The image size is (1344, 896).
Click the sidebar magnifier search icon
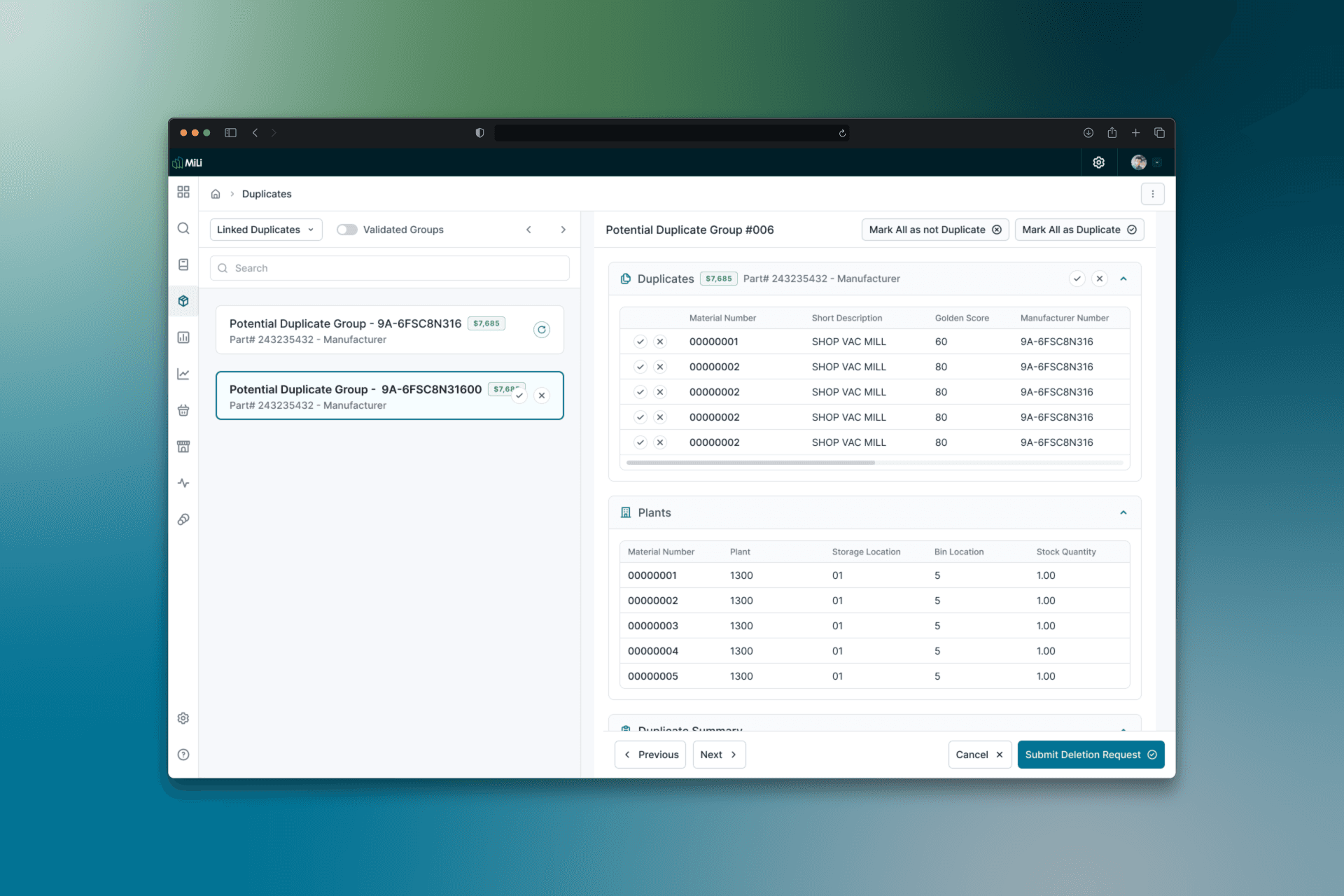point(183,228)
